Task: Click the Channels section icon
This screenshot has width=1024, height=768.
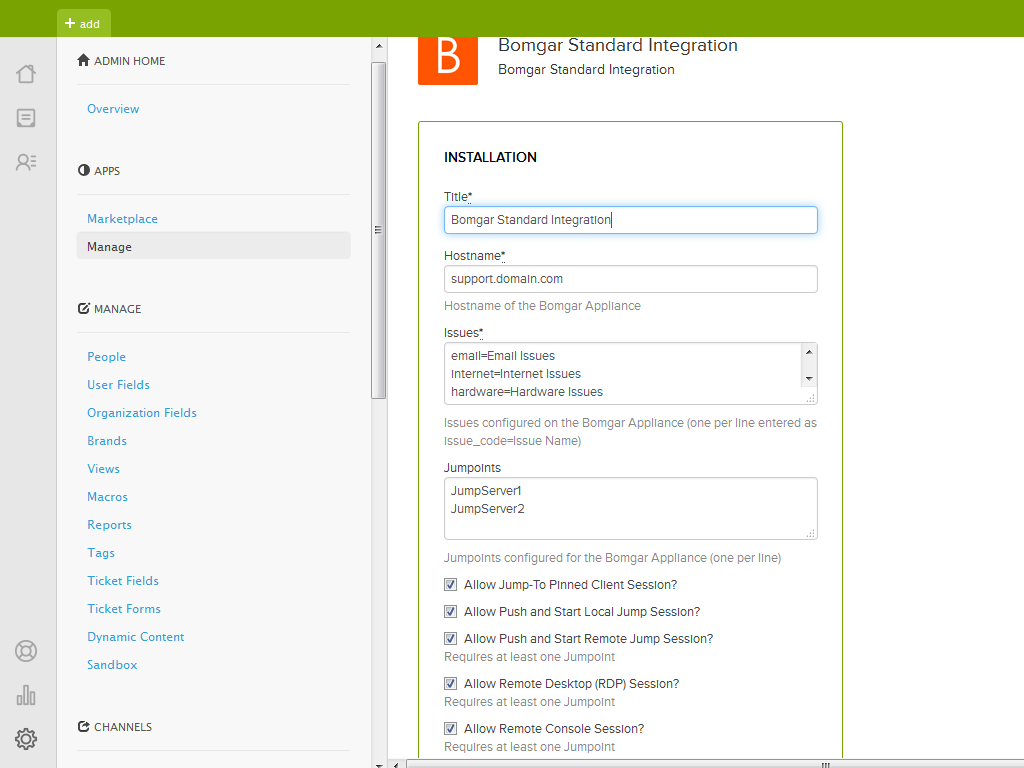Action: click(84, 726)
